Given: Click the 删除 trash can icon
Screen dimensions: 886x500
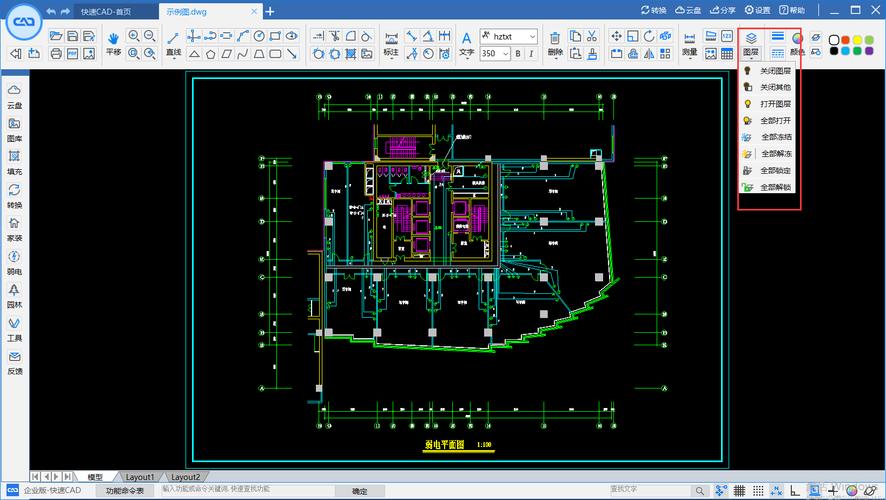Looking at the screenshot, I should click(555, 43).
